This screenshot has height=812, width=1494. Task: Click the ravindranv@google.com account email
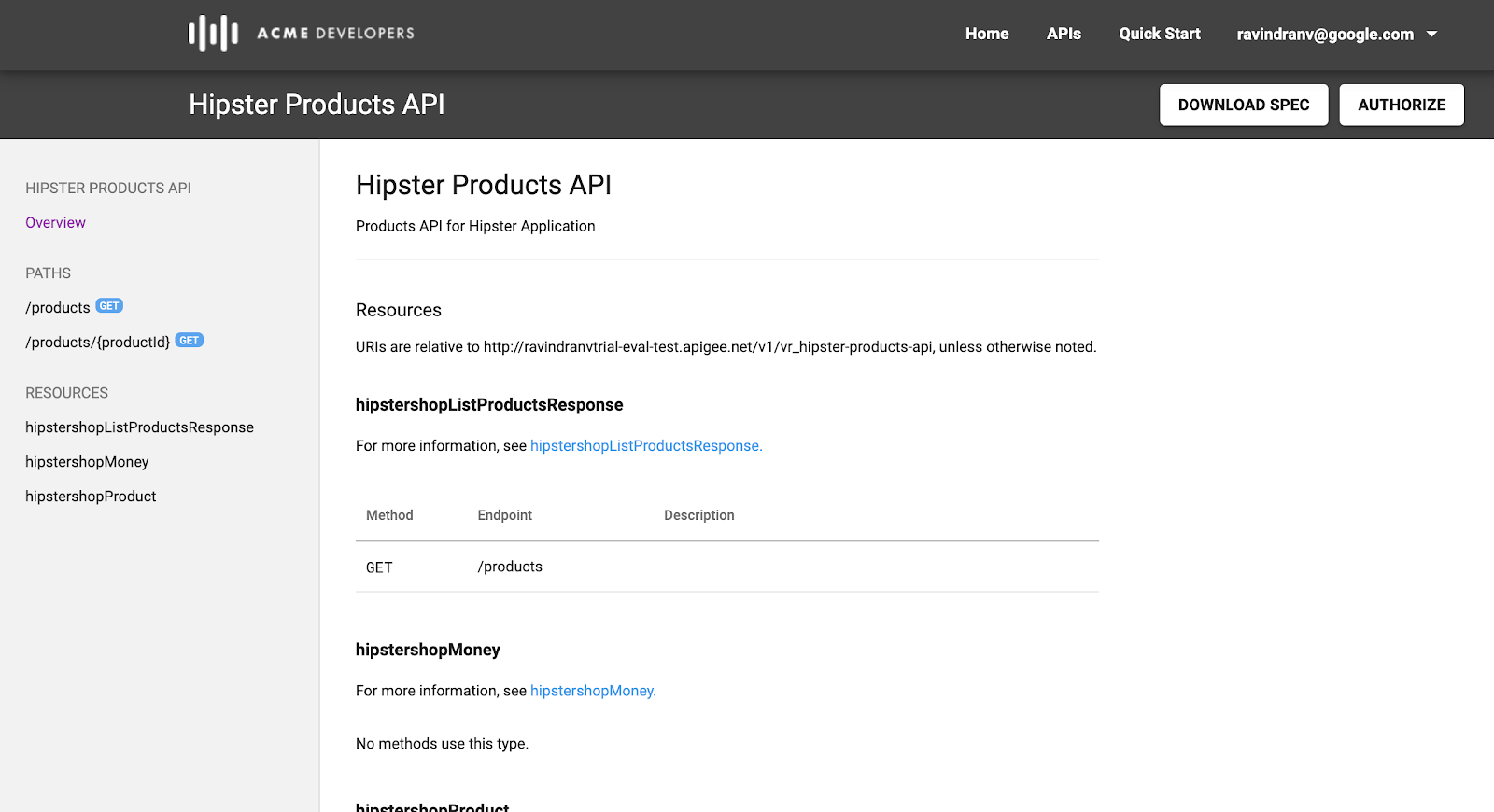1325,34
